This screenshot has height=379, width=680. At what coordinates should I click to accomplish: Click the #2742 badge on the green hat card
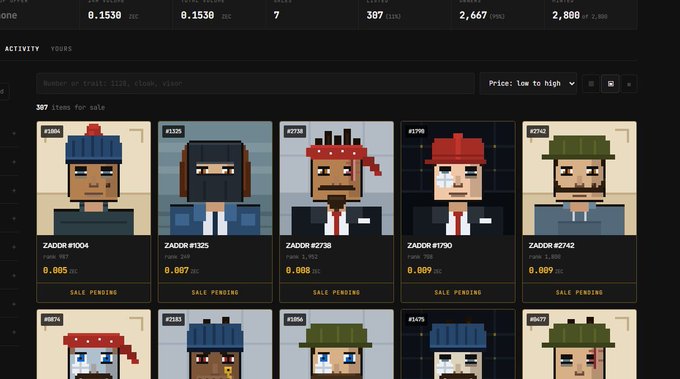tap(538, 131)
